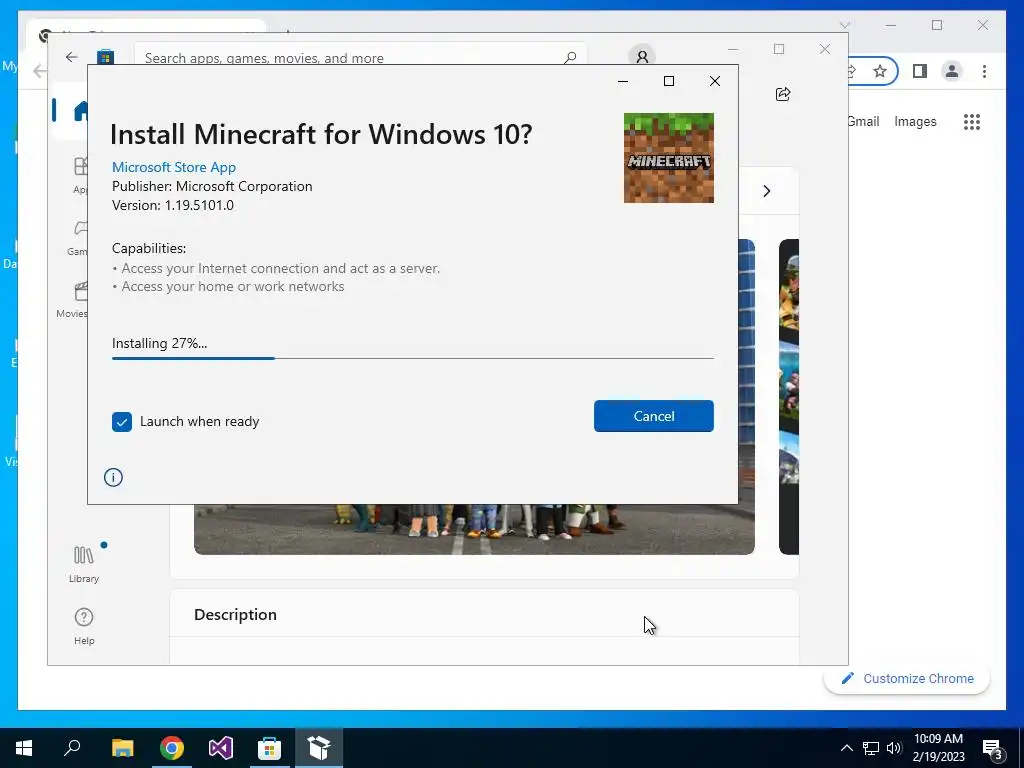Switch to App Installer taskbar icon
This screenshot has height=768, width=1024.
tap(319, 748)
